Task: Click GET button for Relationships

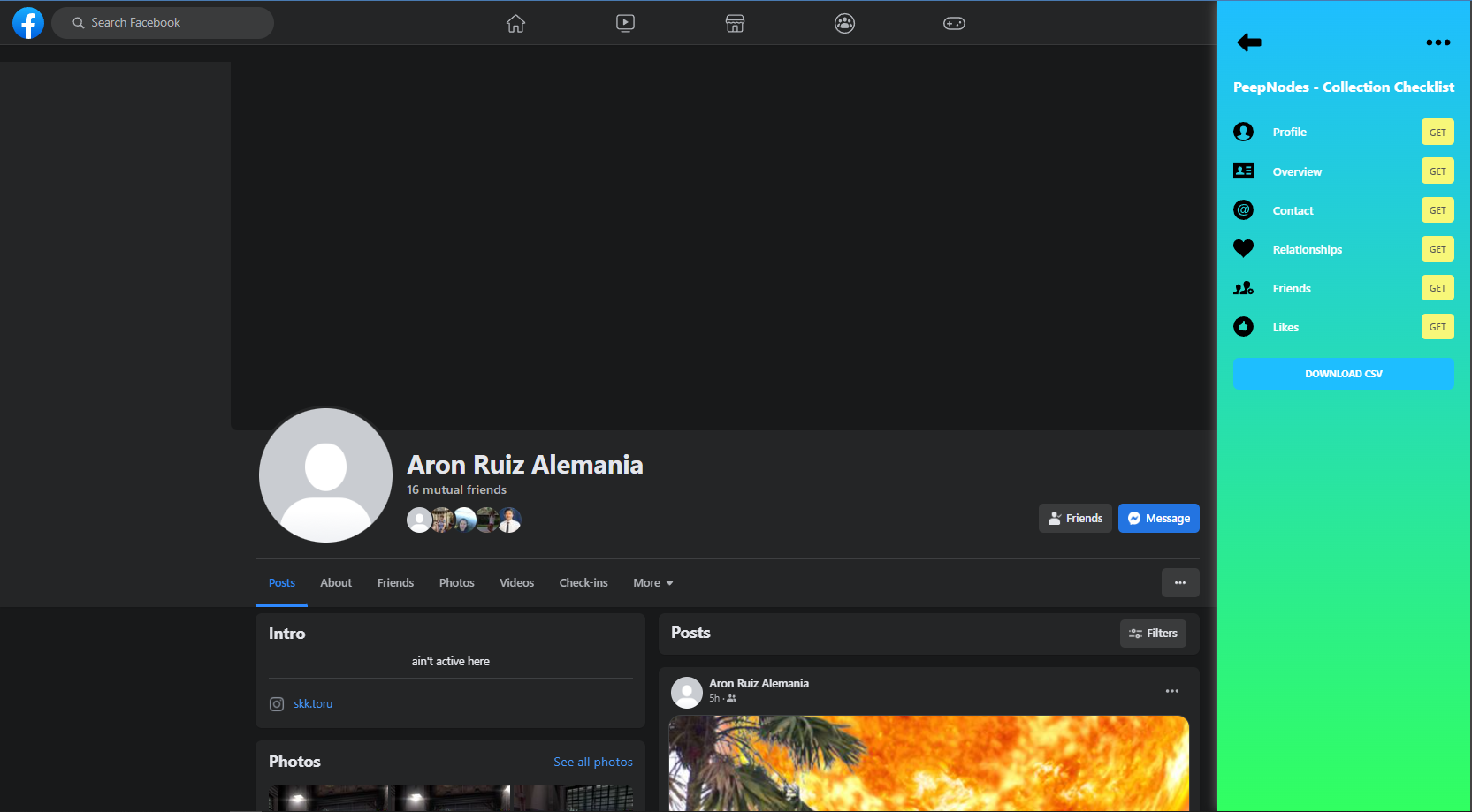Action: [1437, 249]
